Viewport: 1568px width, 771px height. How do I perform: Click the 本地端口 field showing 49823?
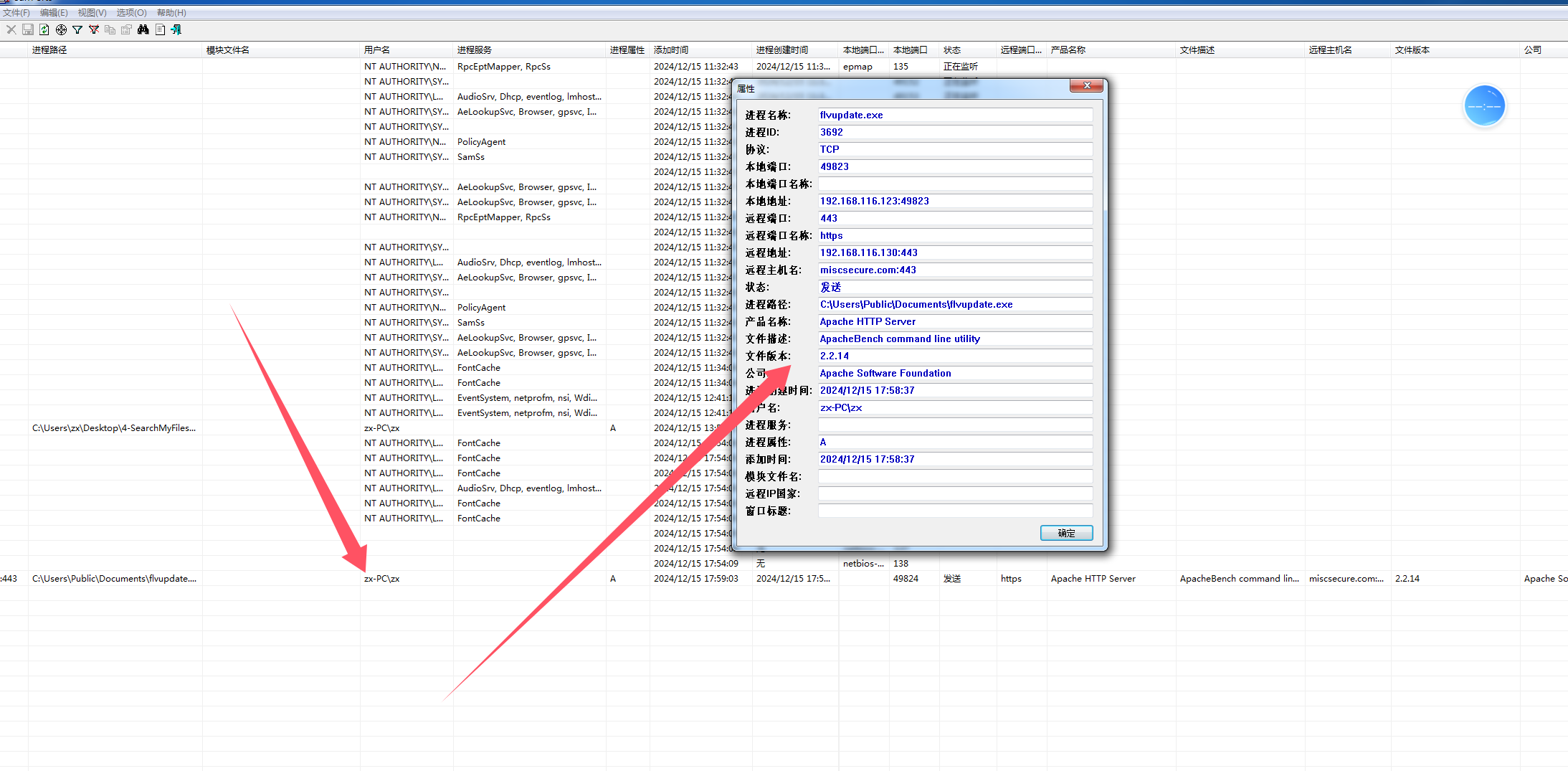(955, 166)
